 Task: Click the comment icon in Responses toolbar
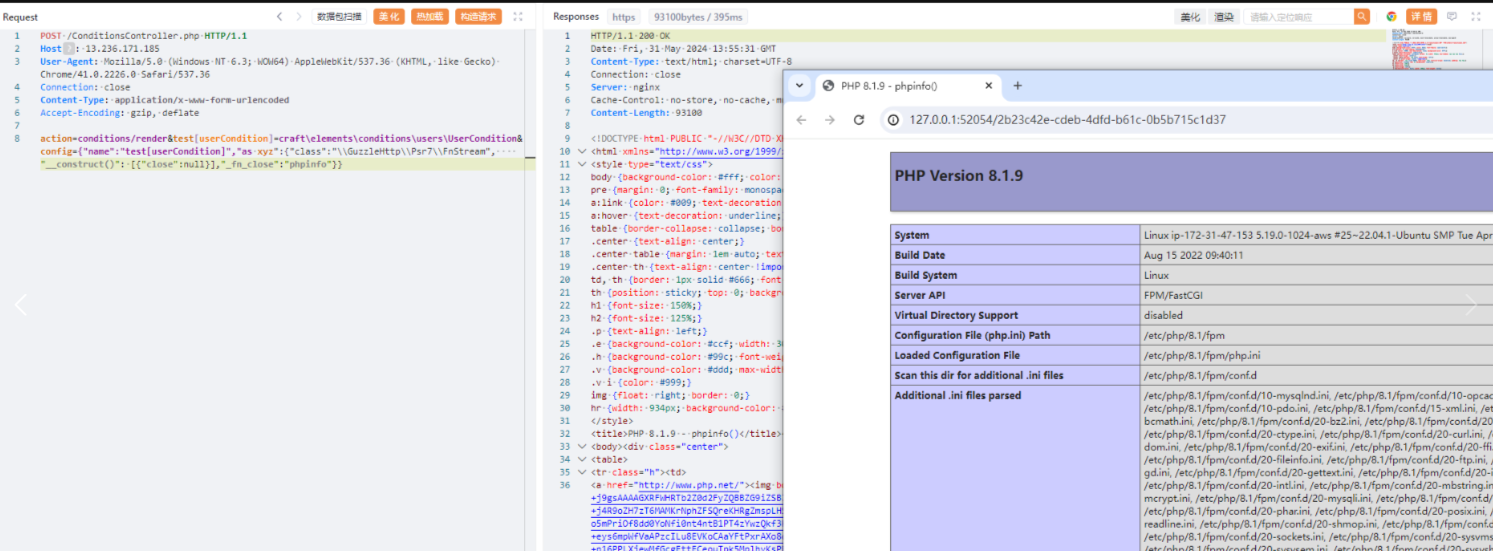(x=1452, y=16)
